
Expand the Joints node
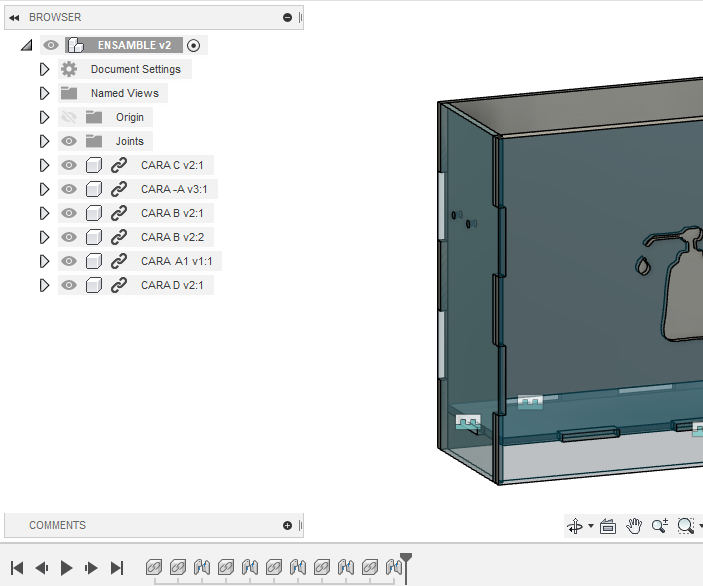pyautogui.click(x=44, y=141)
